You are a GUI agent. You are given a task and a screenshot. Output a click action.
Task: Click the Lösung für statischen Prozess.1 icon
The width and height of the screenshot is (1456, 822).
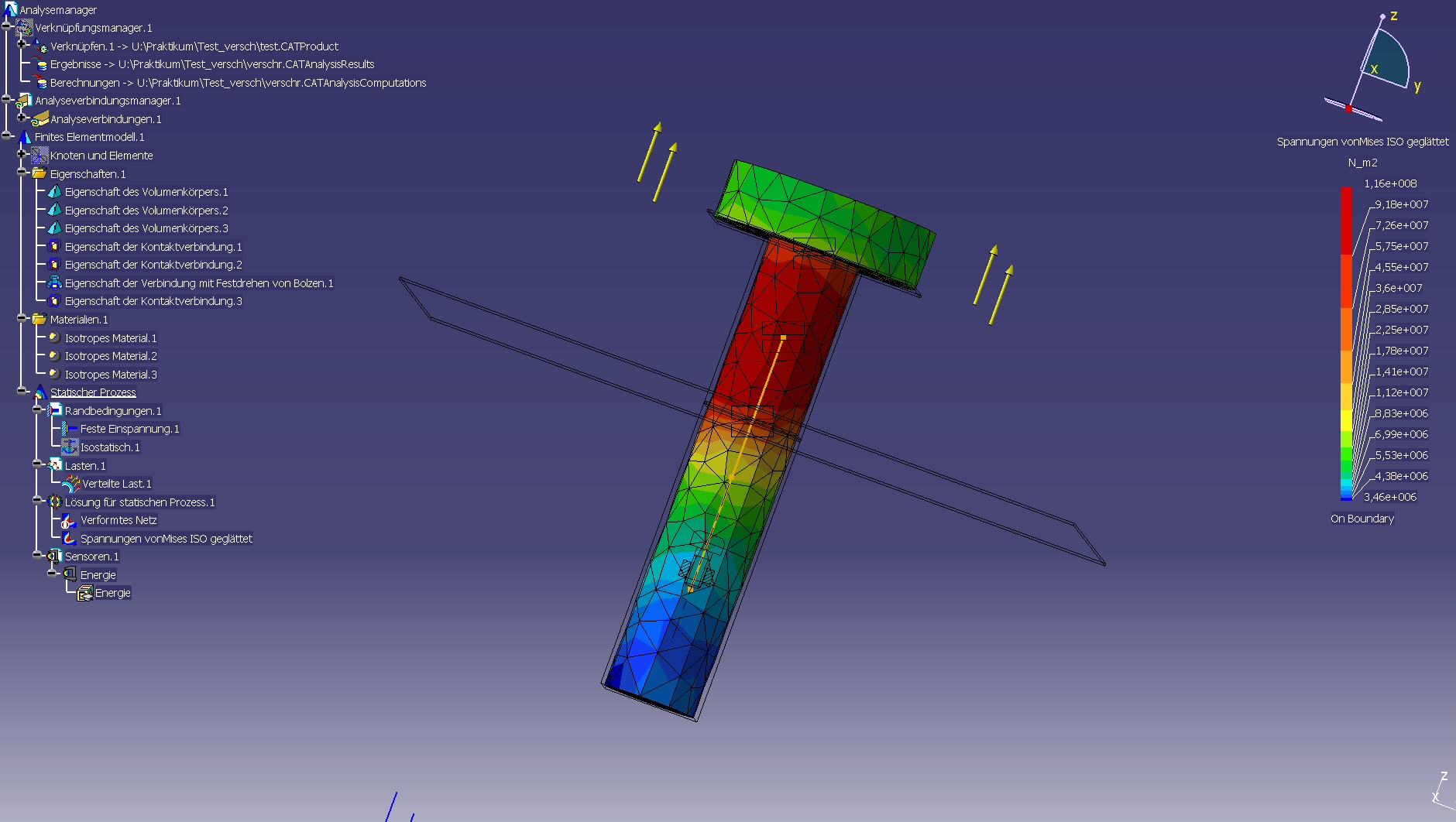pyautogui.click(x=54, y=502)
